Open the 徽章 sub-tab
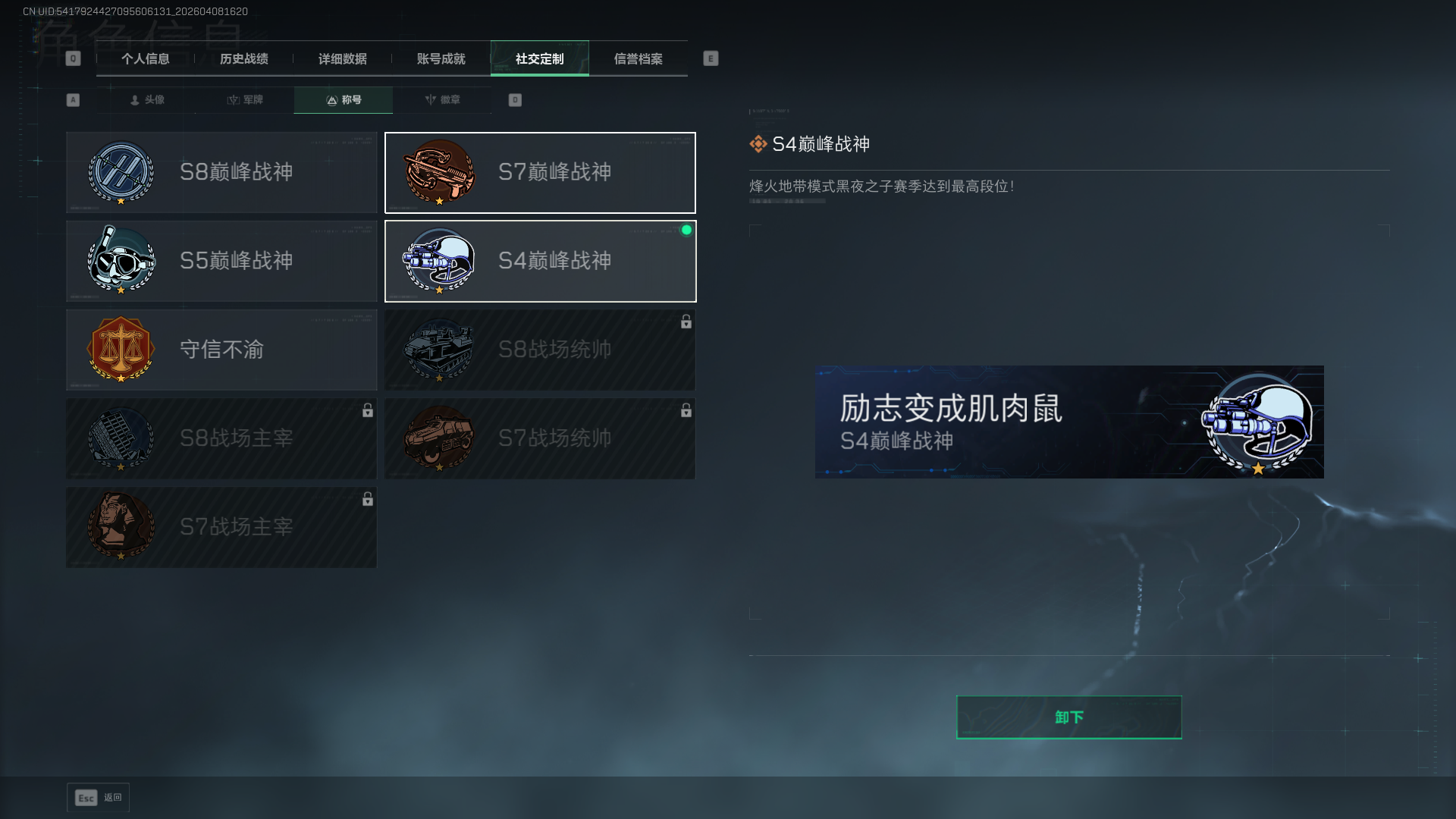 442,100
